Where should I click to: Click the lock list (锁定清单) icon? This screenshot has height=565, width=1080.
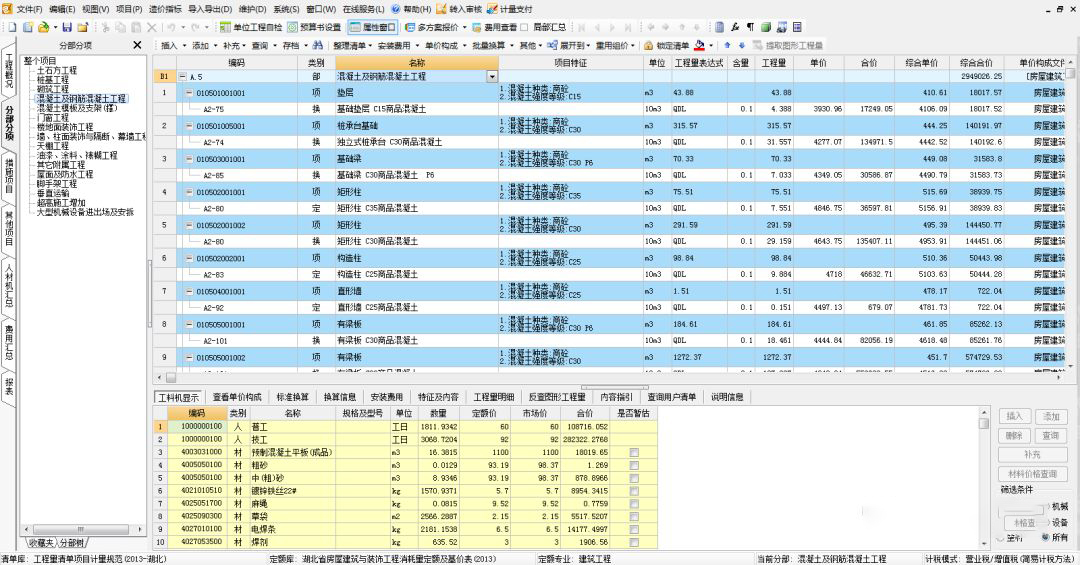pyautogui.click(x=649, y=46)
